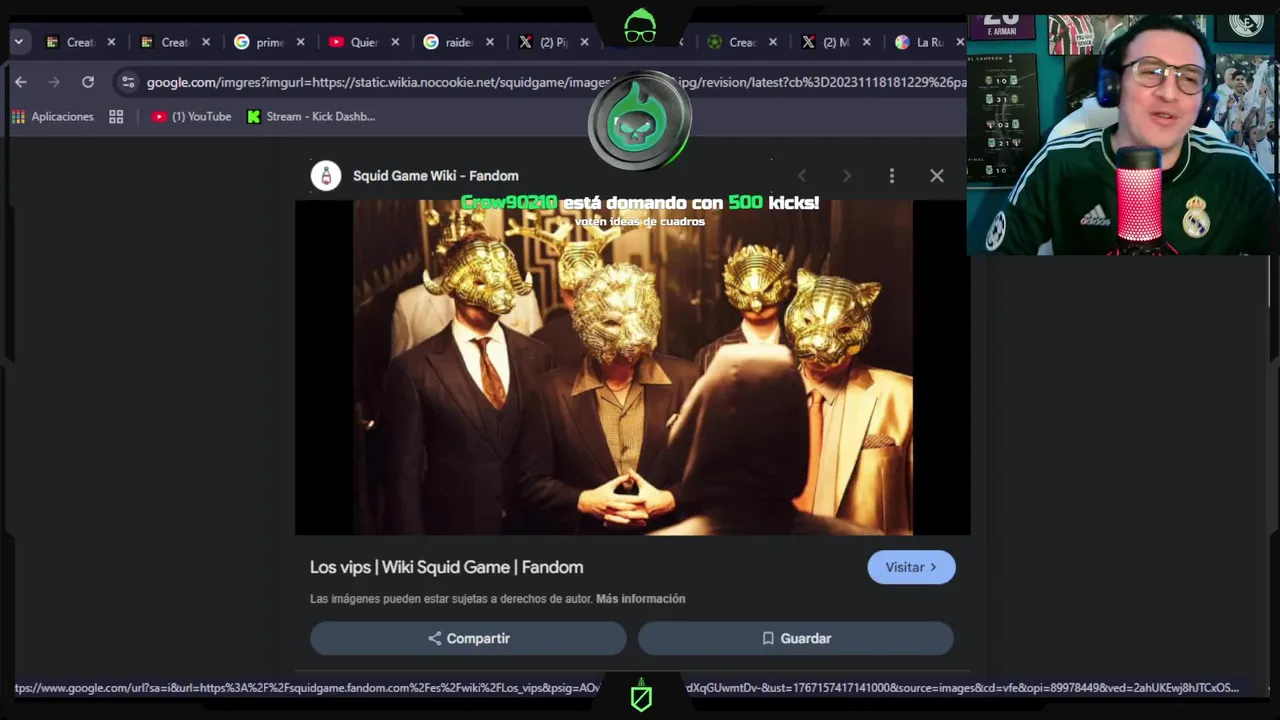Click the Visitar button
The height and width of the screenshot is (720, 1280).
click(911, 567)
